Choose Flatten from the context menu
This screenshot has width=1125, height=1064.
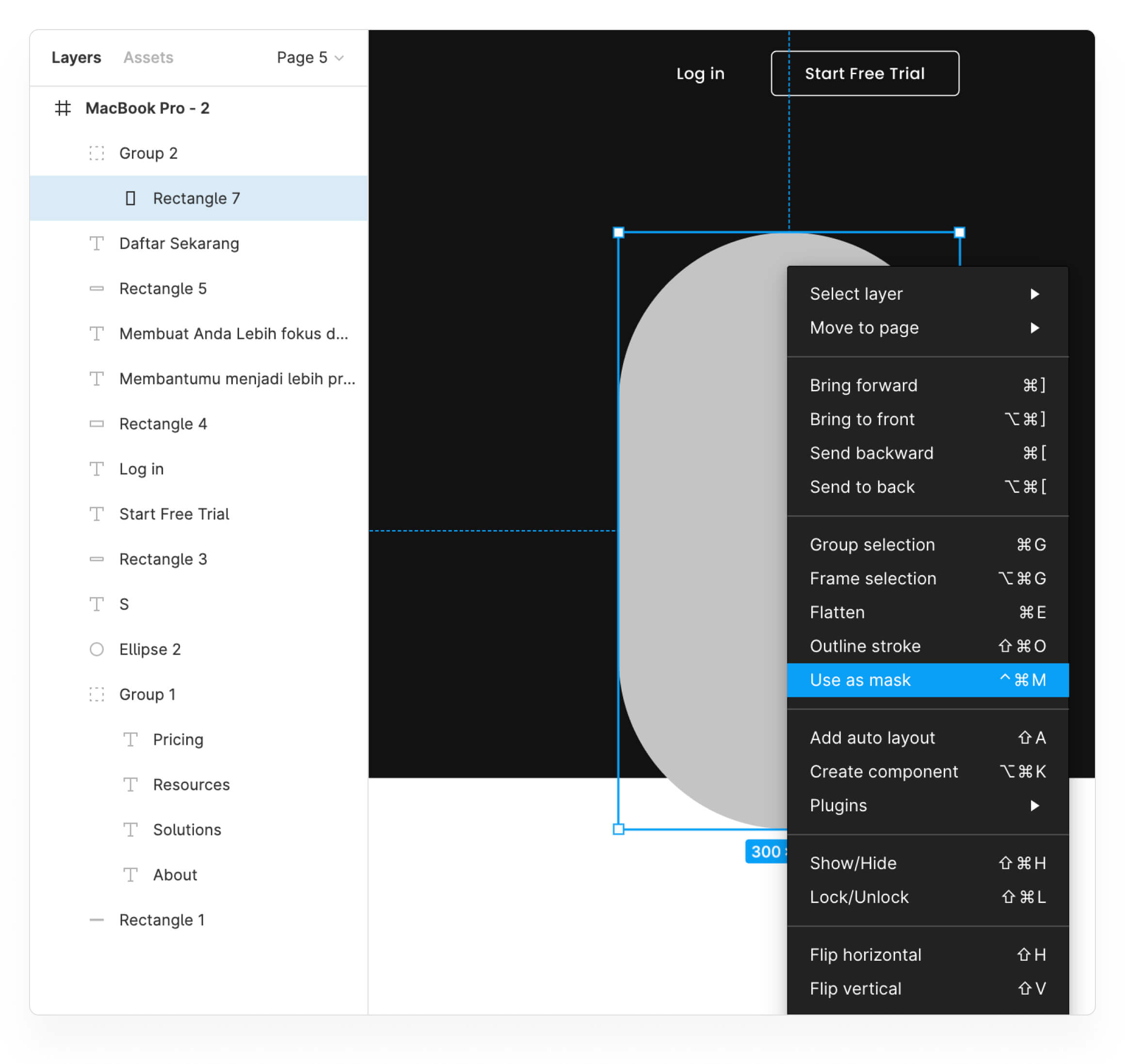pyautogui.click(x=837, y=612)
